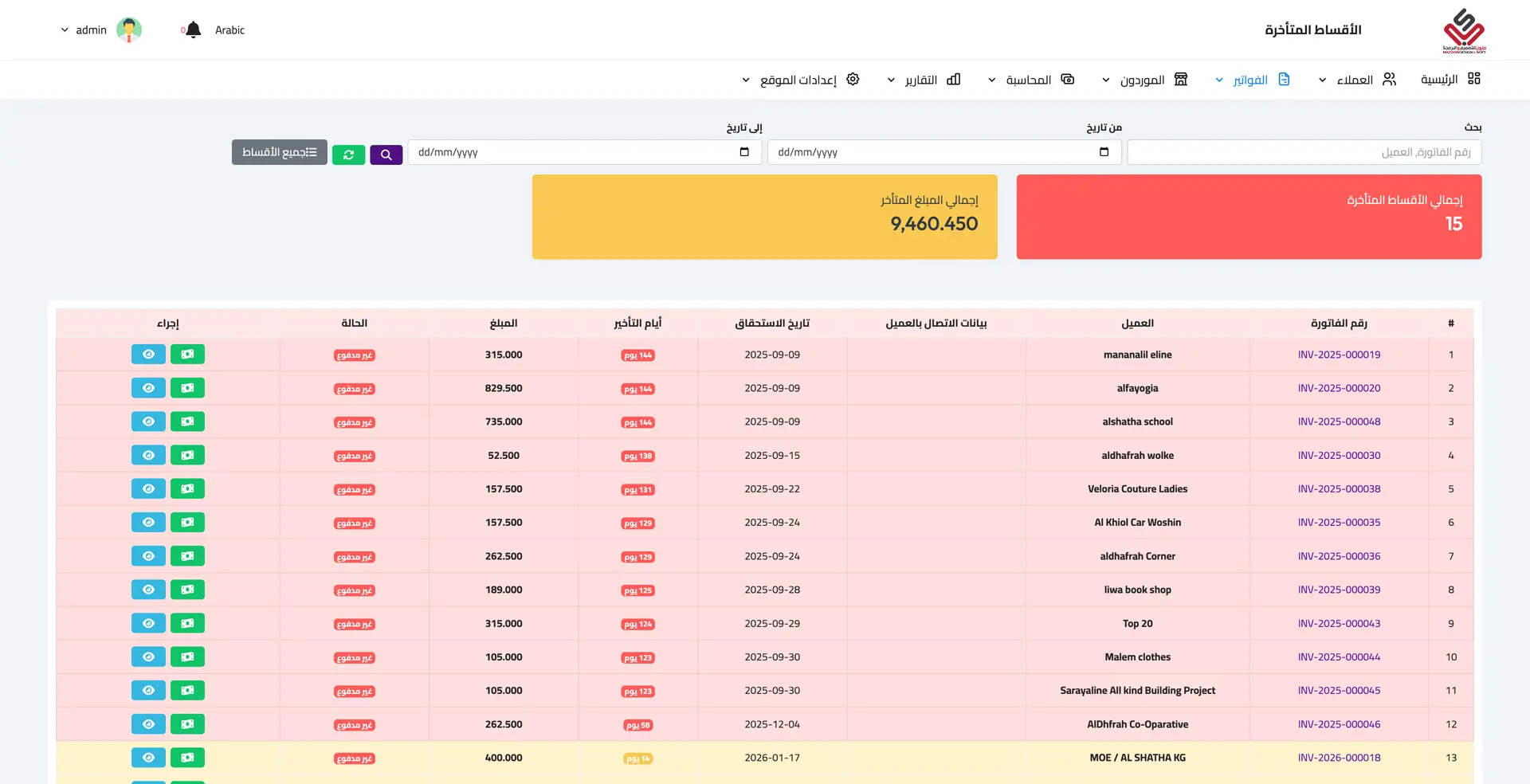Click the invoice number search input field
Screen dimensions: 1530x784
(x=1304, y=152)
